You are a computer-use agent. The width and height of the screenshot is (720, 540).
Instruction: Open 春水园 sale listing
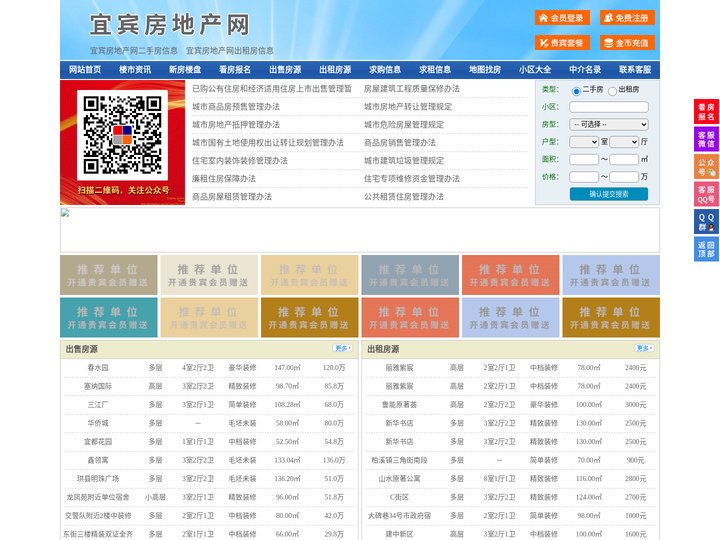[98, 368]
